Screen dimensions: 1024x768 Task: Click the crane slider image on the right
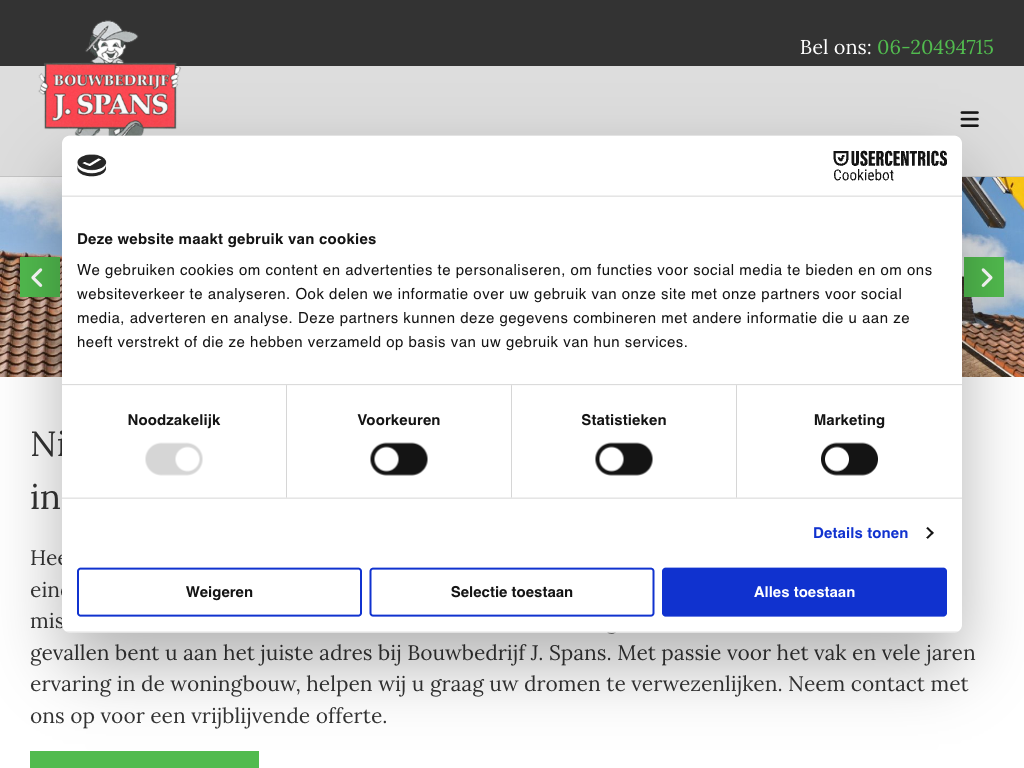992,220
